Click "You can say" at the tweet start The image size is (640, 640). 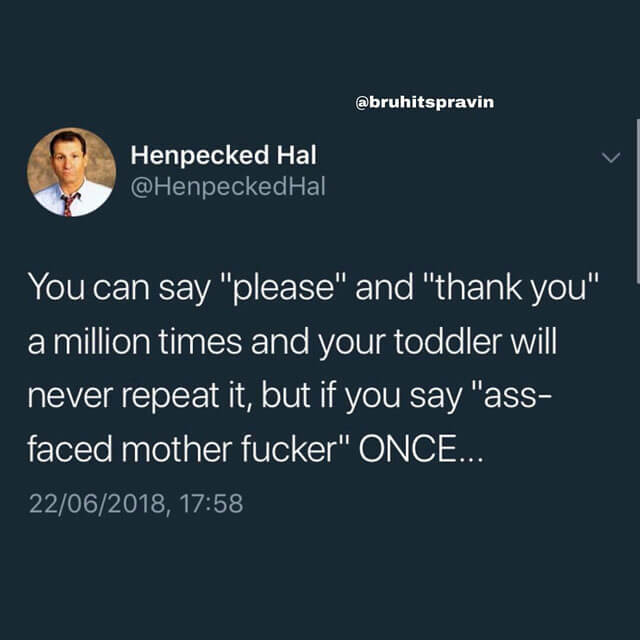(x=119, y=289)
